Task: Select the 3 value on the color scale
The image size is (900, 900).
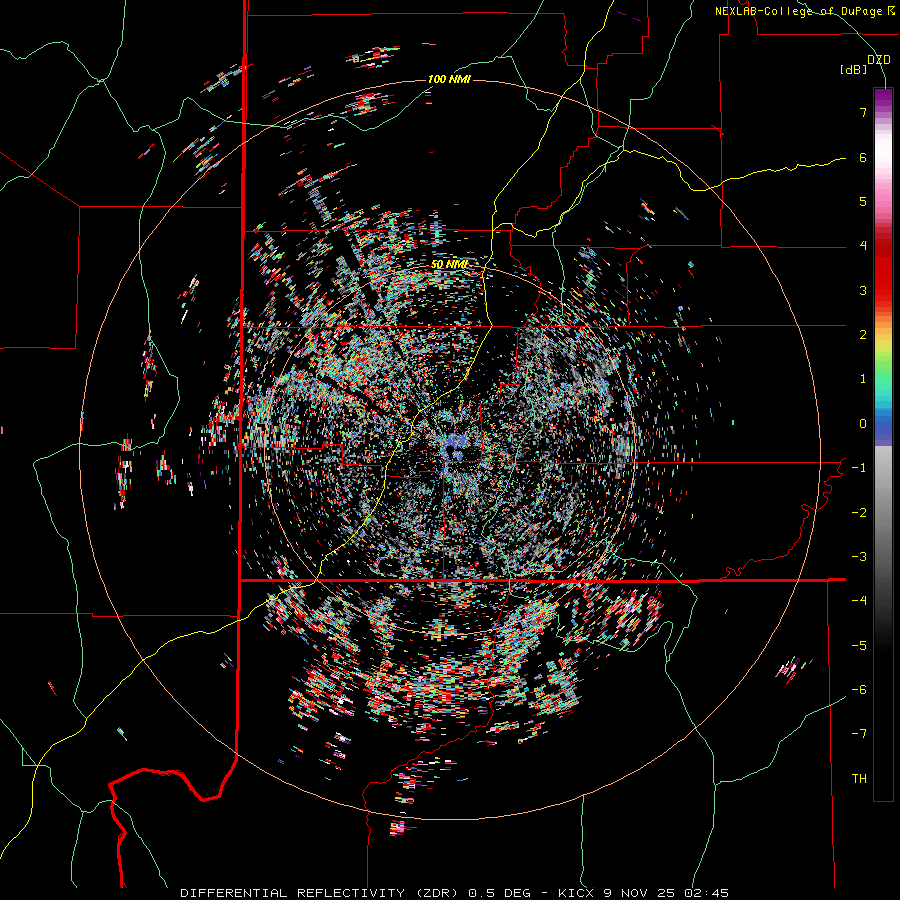Action: point(863,290)
